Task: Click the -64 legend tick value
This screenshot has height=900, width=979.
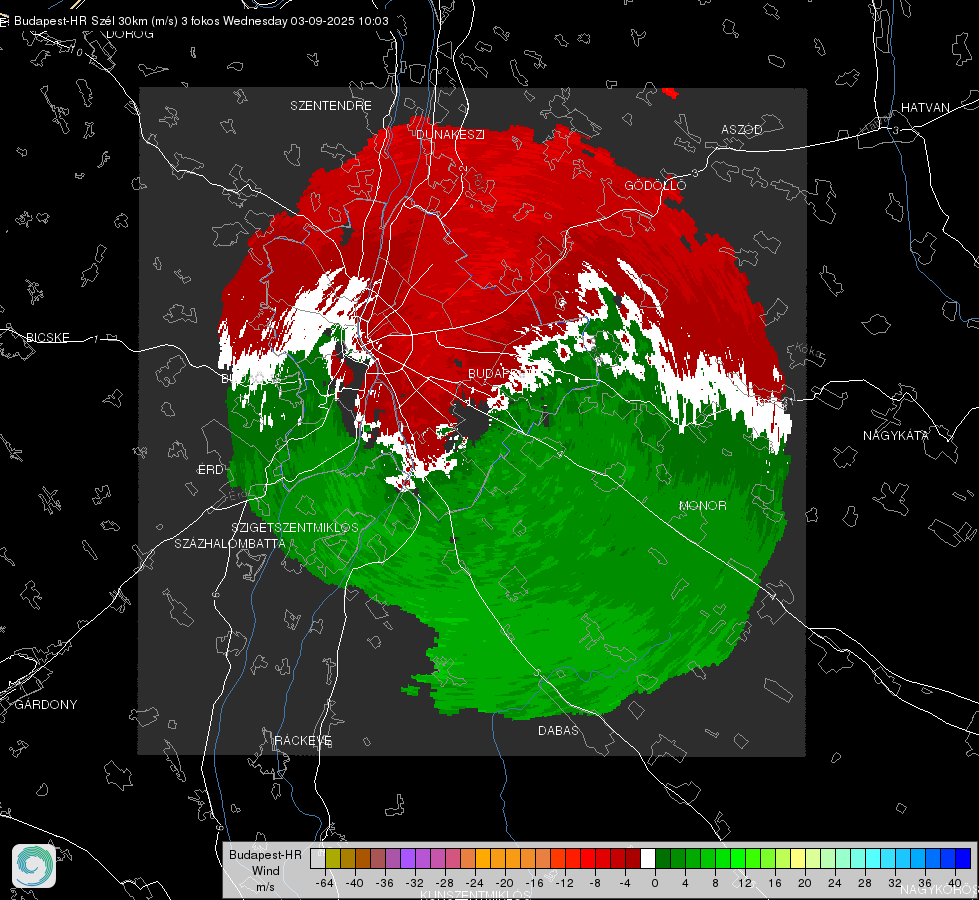Action: pos(325,884)
